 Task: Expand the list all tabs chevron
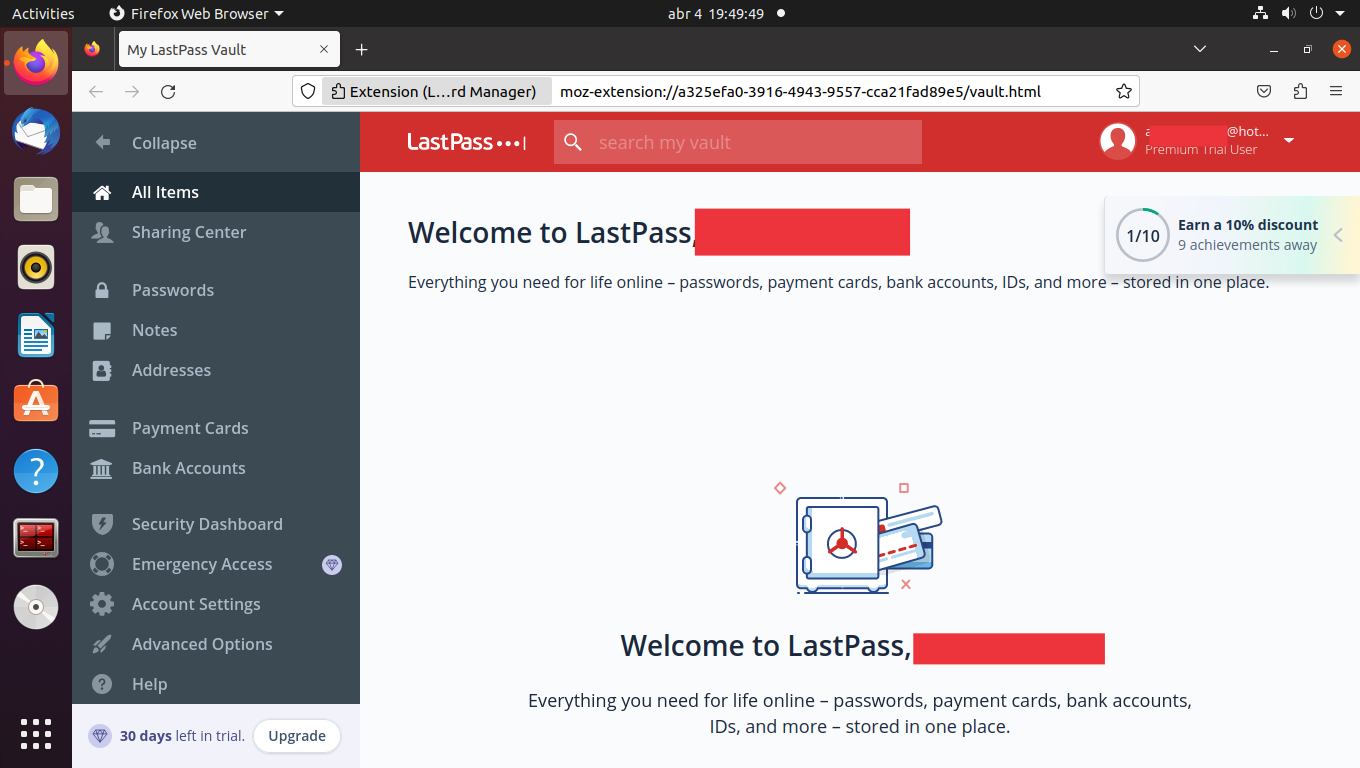(x=1200, y=49)
